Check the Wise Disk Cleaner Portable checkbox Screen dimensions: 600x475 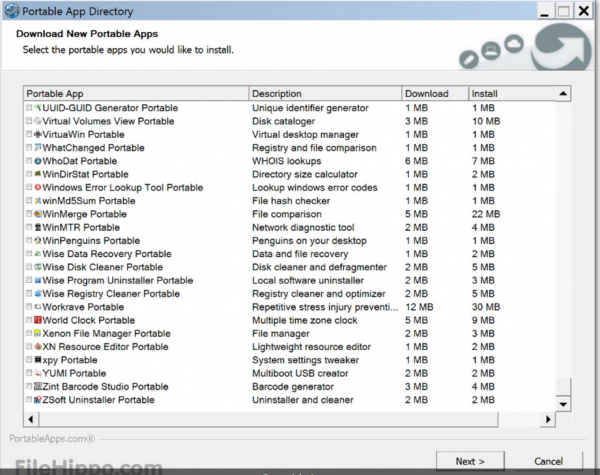click(x=28, y=268)
